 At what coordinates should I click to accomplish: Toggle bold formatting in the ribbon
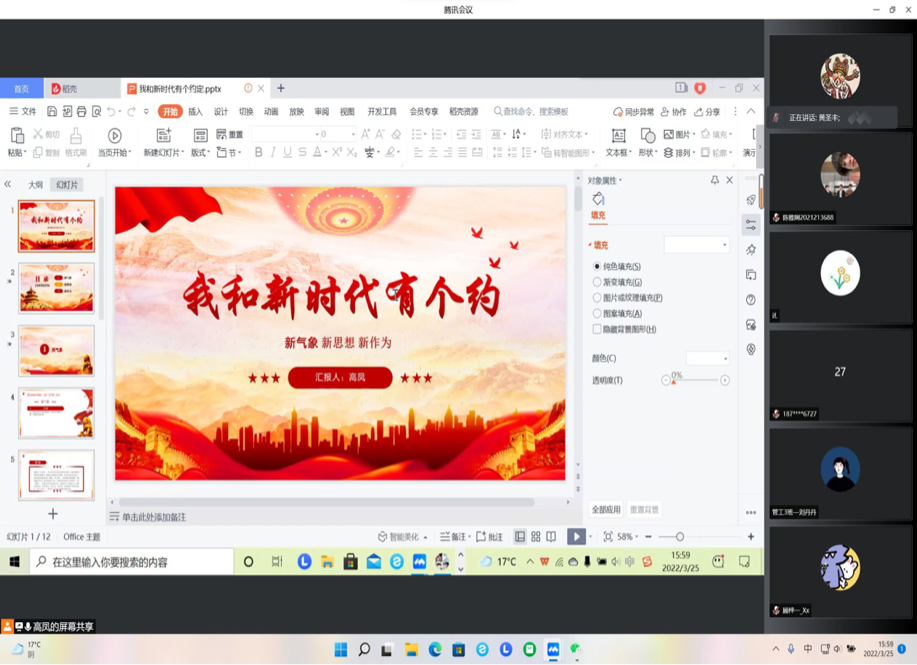pos(258,153)
